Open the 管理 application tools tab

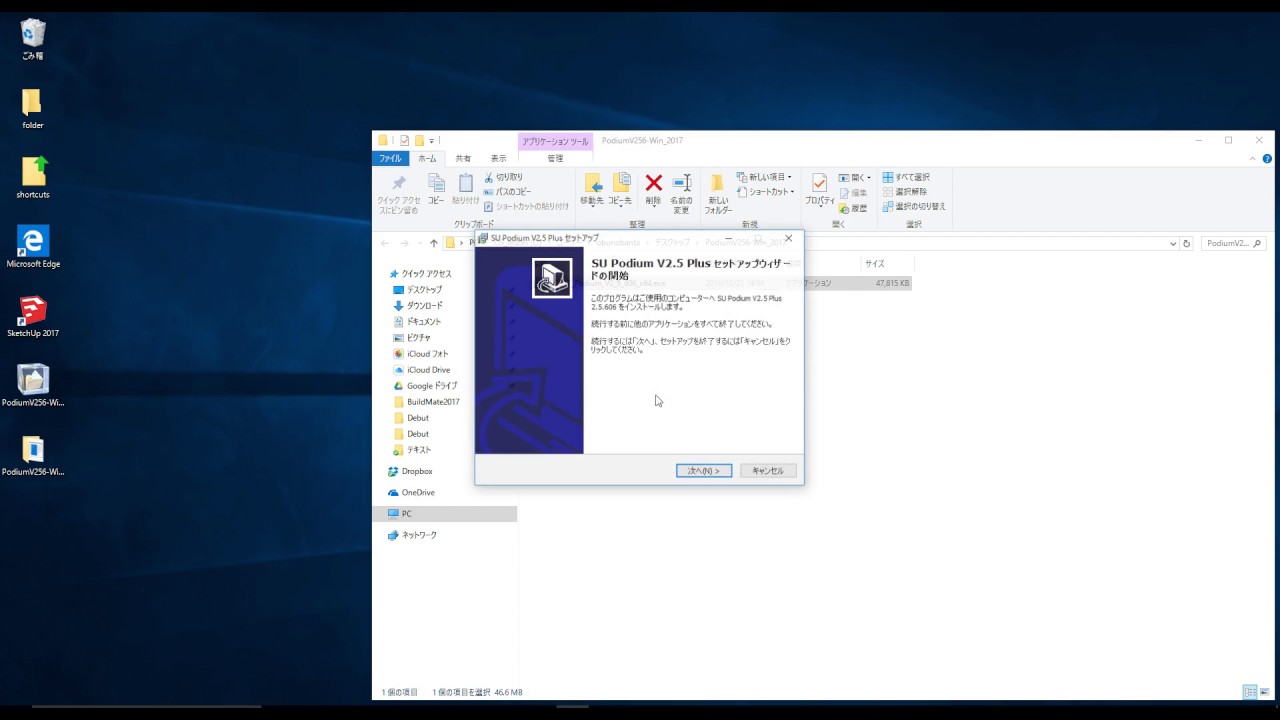click(555, 158)
